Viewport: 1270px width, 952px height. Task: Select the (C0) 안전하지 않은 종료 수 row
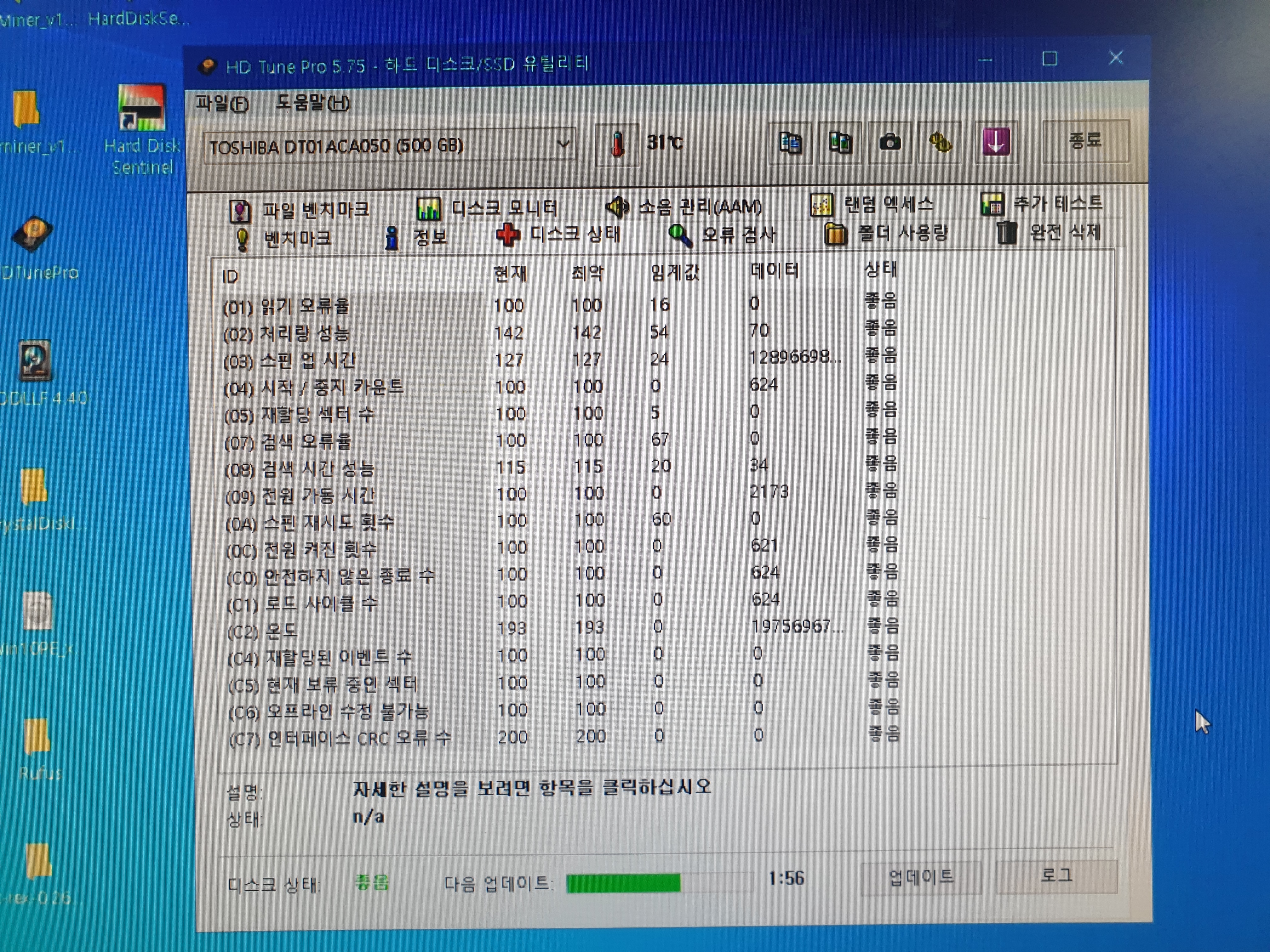pyautogui.click(x=563, y=575)
